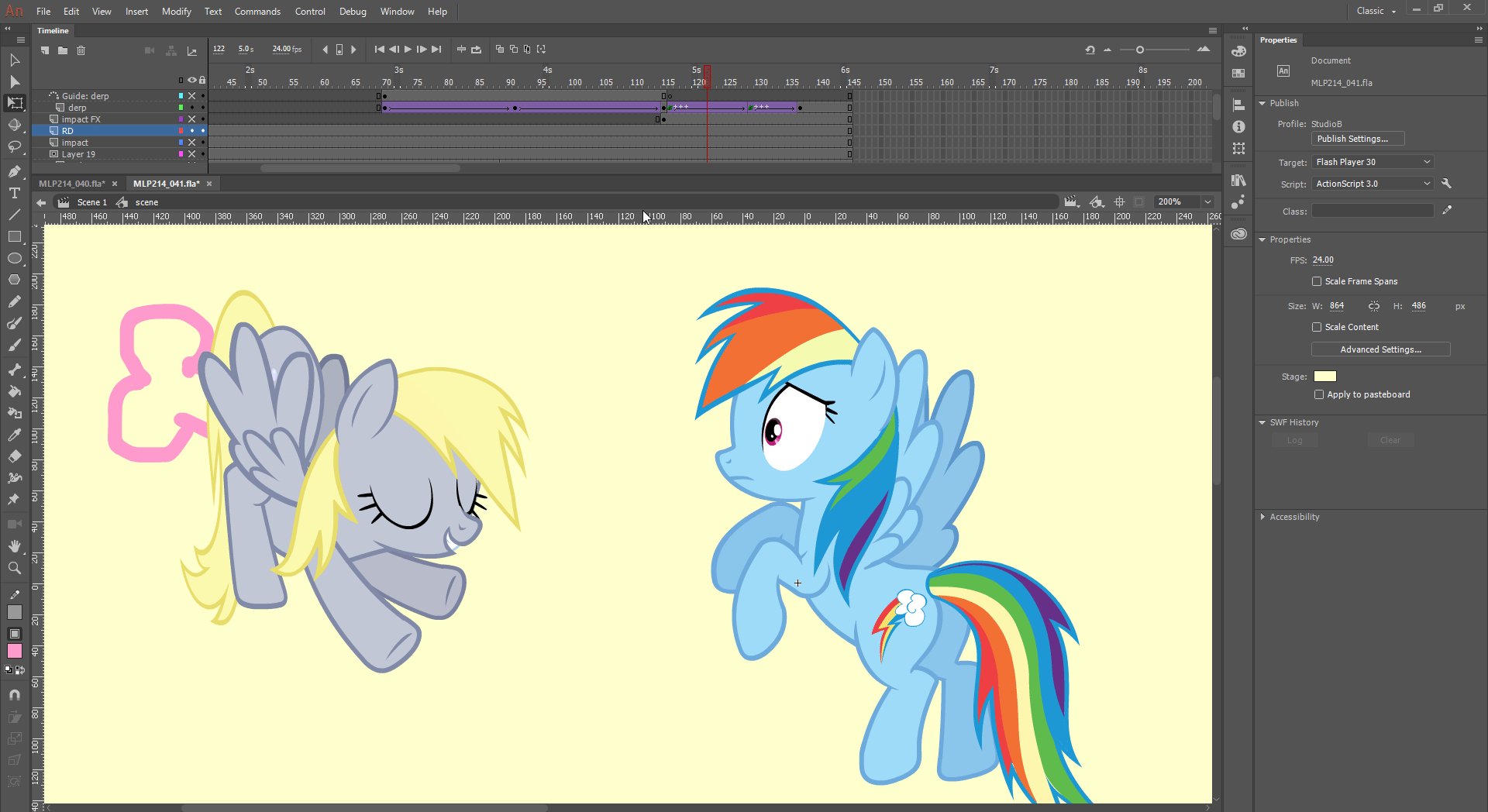Viewport: 1488px width, 812px height.
Task: Tick the Apply to pasteboard checkbox
Action: pyautogui.click(x=1319, y=394)
